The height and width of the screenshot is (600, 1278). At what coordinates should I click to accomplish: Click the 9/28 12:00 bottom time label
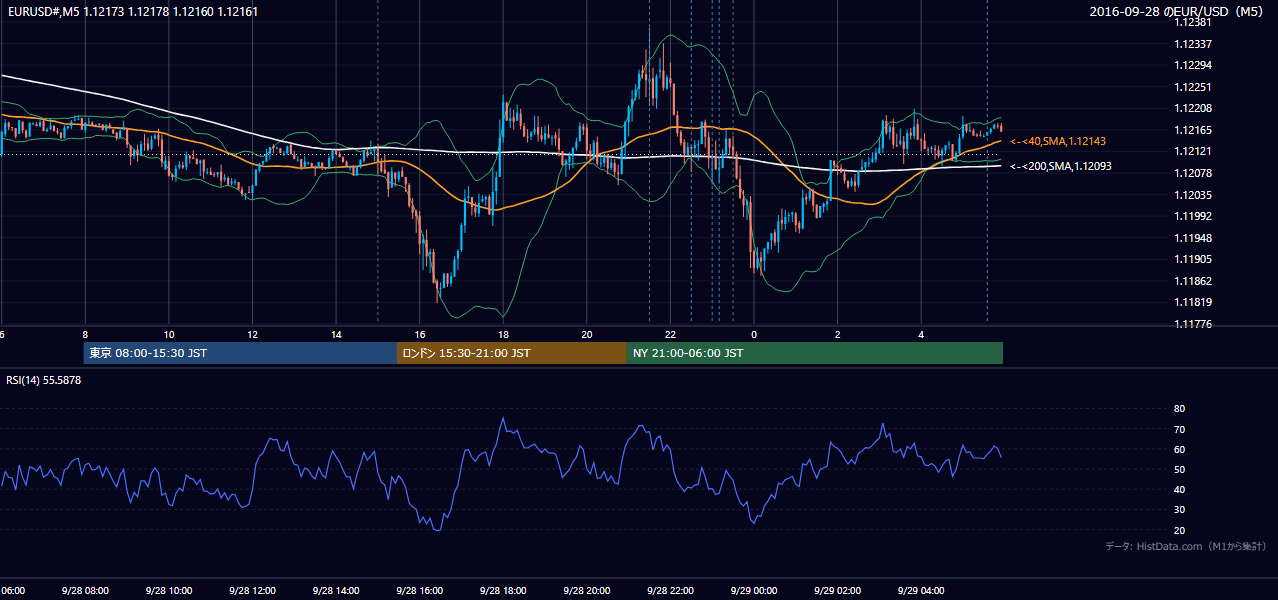(x=251, y=591)
